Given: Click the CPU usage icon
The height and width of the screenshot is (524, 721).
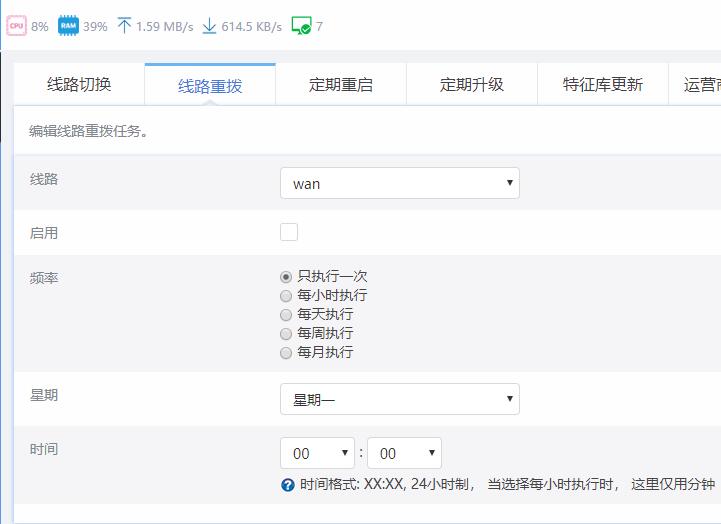Looking at the screenshot, I should pos(17,26).
